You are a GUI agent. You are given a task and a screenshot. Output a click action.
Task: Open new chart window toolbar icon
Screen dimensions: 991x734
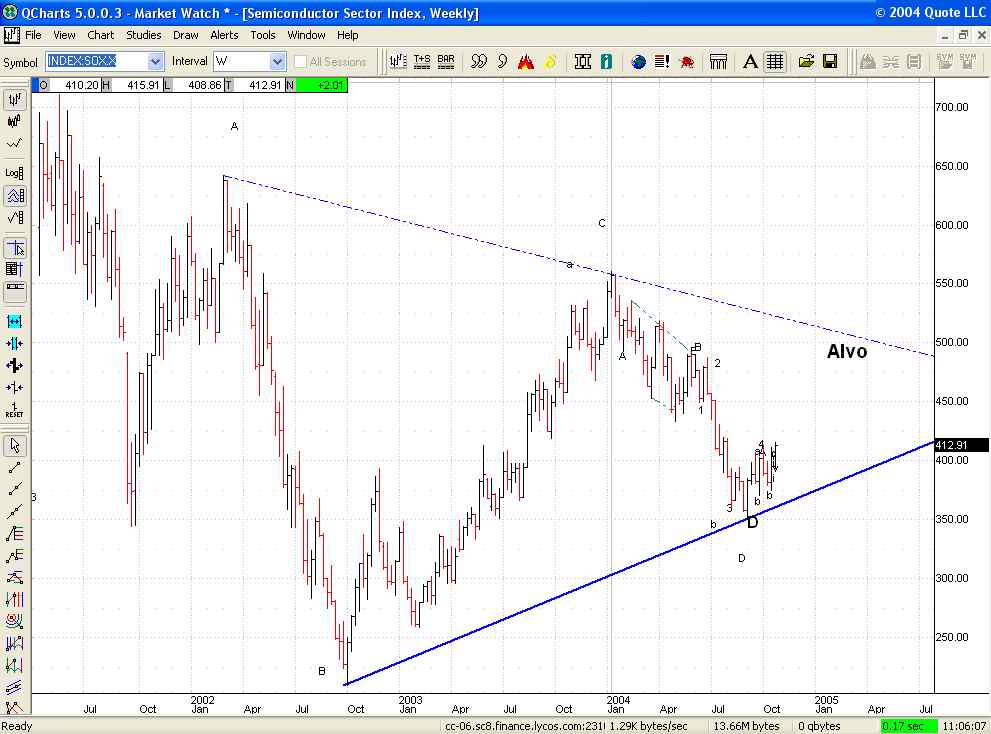click(398, 61)
